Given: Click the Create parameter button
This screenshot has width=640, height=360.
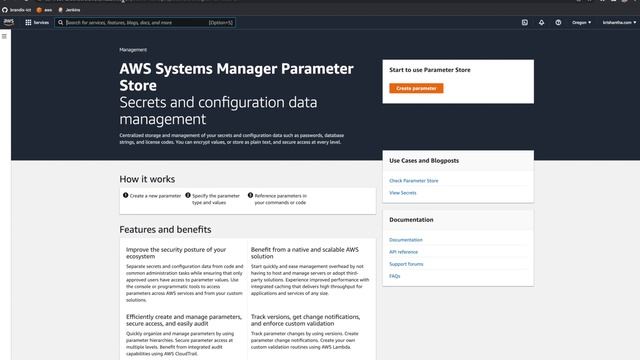Looking at the screenshot, I should 416,88.
